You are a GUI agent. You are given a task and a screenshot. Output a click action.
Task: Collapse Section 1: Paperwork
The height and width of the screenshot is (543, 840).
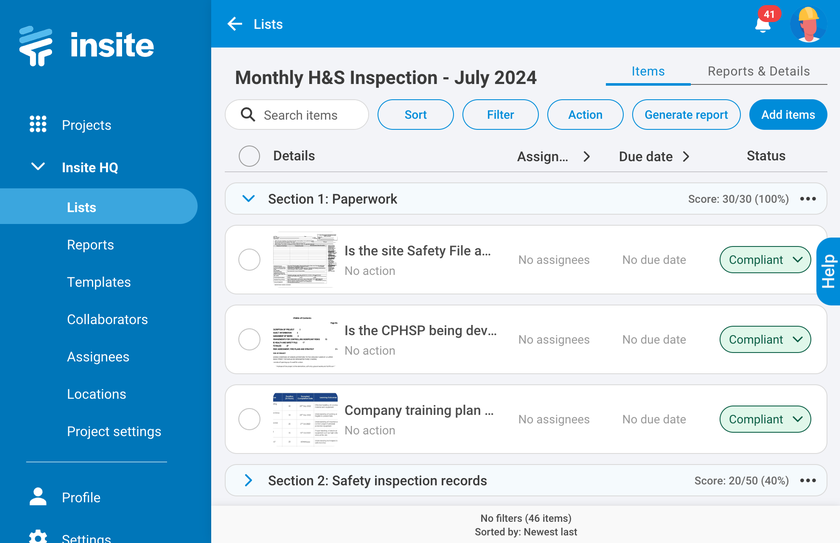(x=249, y=199)
